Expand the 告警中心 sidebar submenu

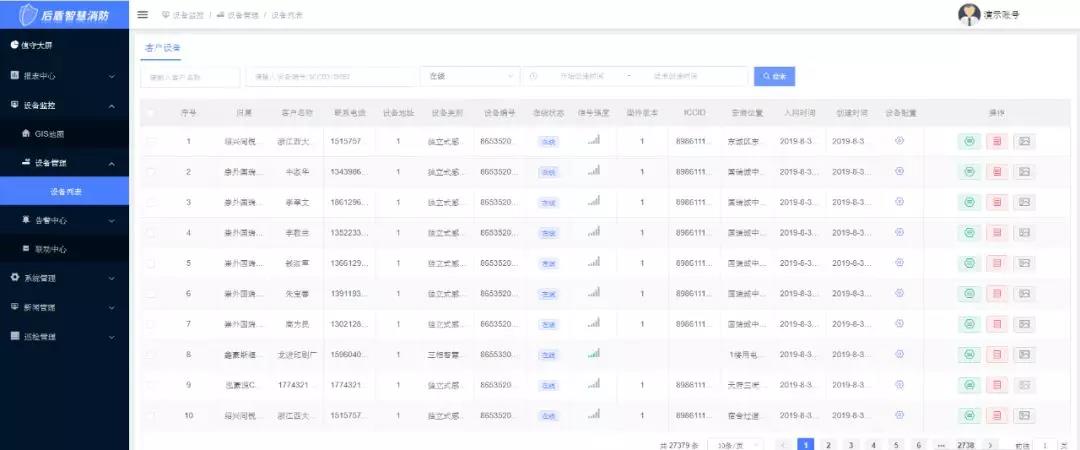64,221
